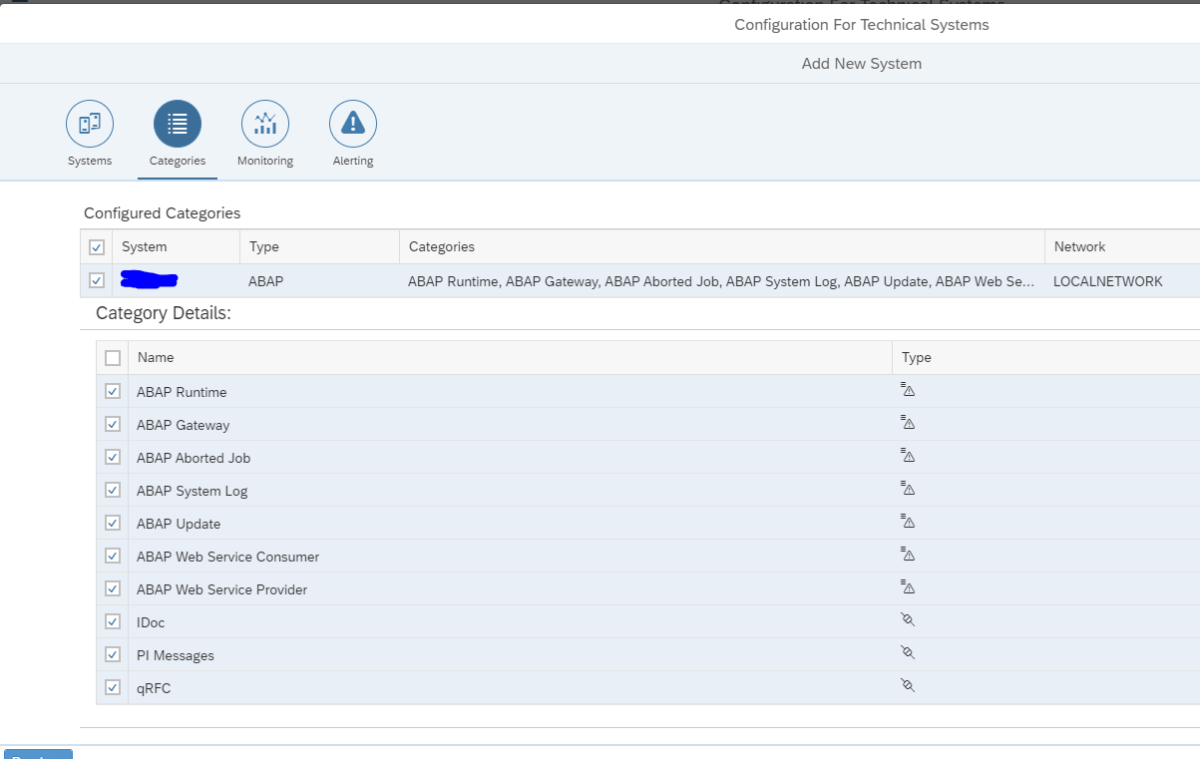Click the connector type icon for qRFC
Image resolution: width=1200 pixels, height=759 pixels.
pyautogui.click(x=906, y=686)
